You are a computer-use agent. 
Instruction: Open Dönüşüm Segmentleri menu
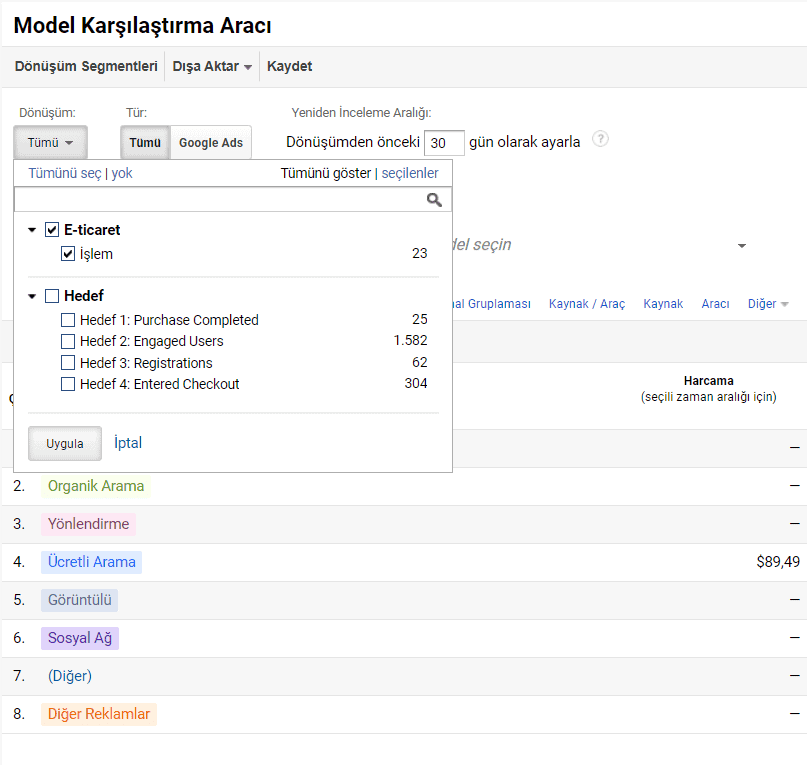[86, 67]
